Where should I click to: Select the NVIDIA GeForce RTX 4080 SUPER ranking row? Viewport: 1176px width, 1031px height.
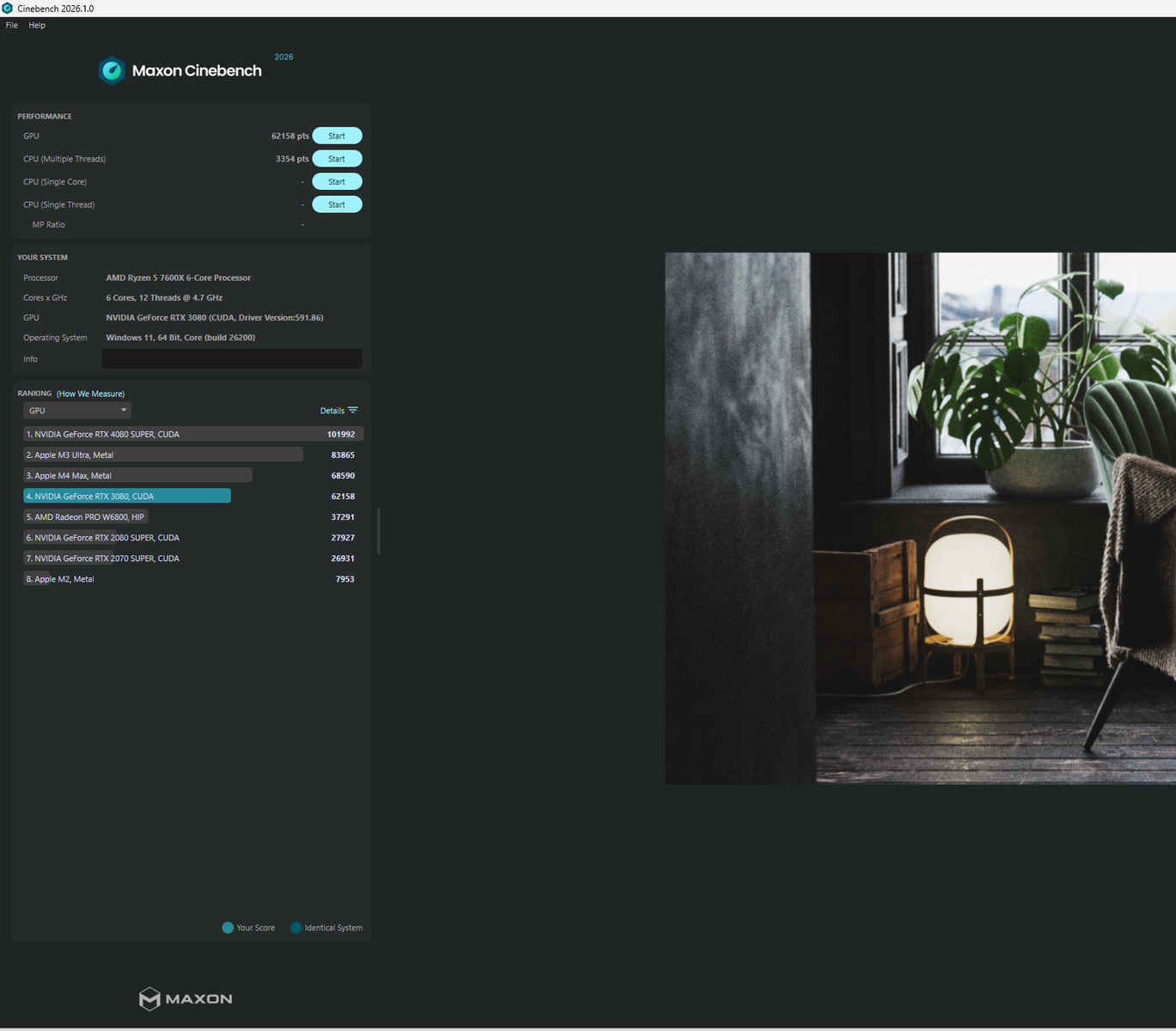(x=193, y=434)
